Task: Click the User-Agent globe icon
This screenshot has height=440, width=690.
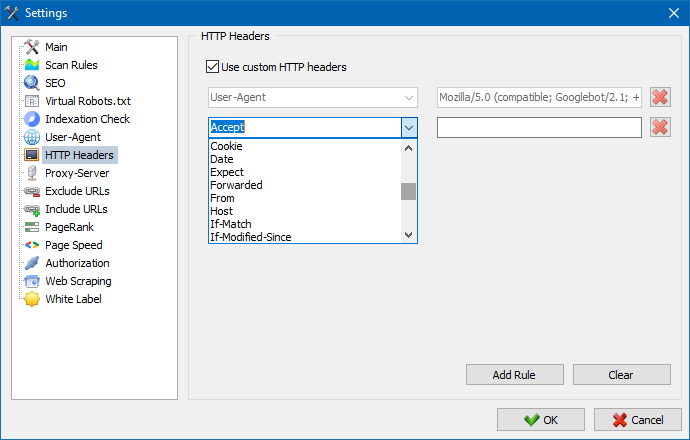Action: (x=32, y=137)
